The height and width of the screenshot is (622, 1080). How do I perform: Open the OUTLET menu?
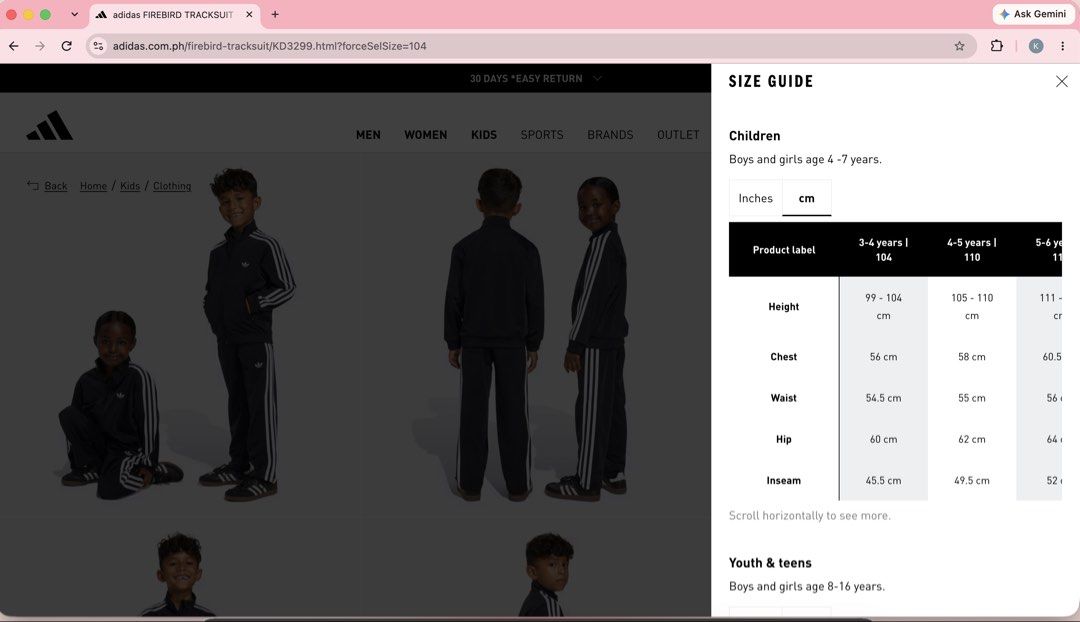pyautogui.click(x=678, y=135)
